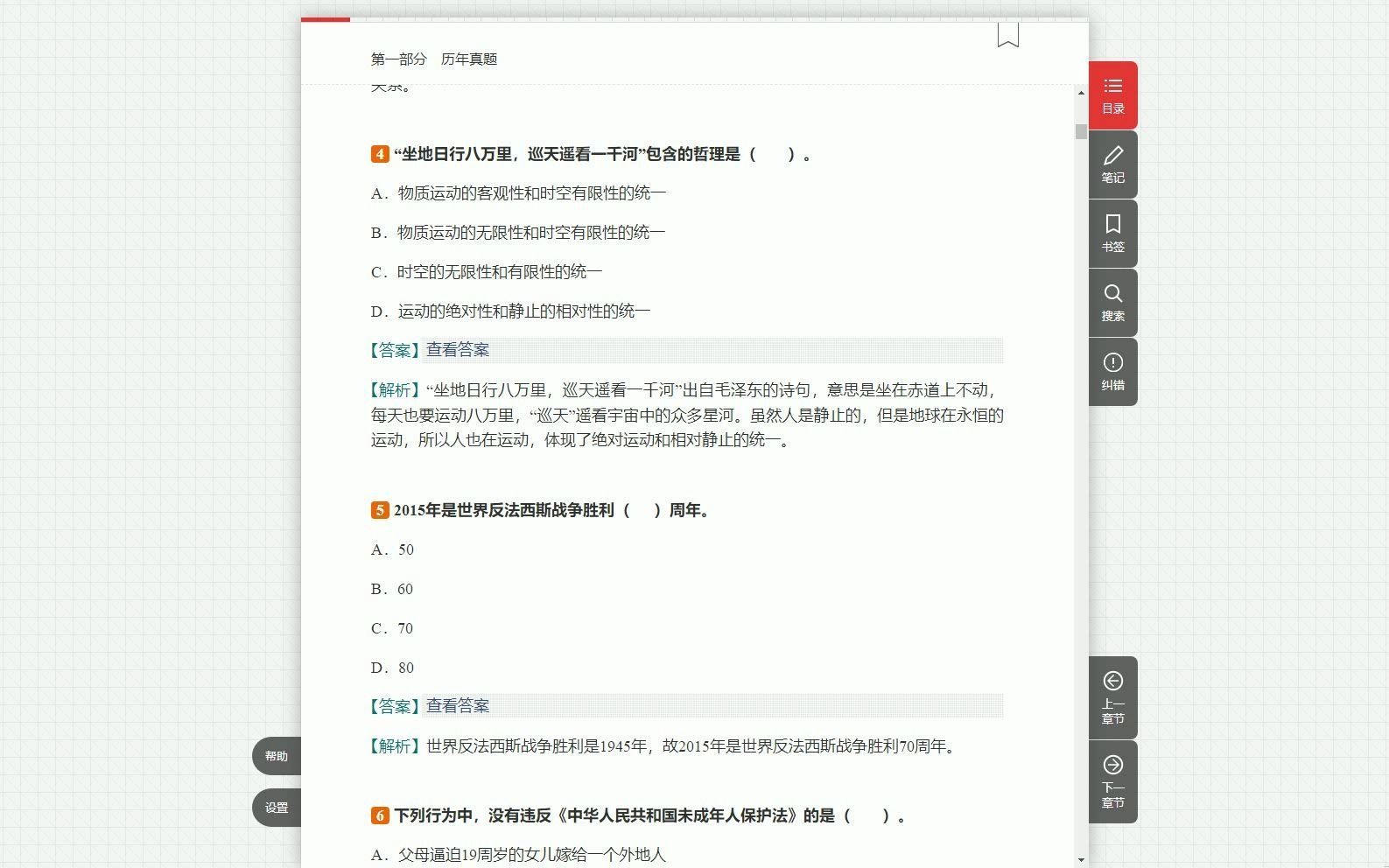Open the 书签 bookmarks panel
The width and height of the screenshot is (1389, 868).
click(1112, 234)
